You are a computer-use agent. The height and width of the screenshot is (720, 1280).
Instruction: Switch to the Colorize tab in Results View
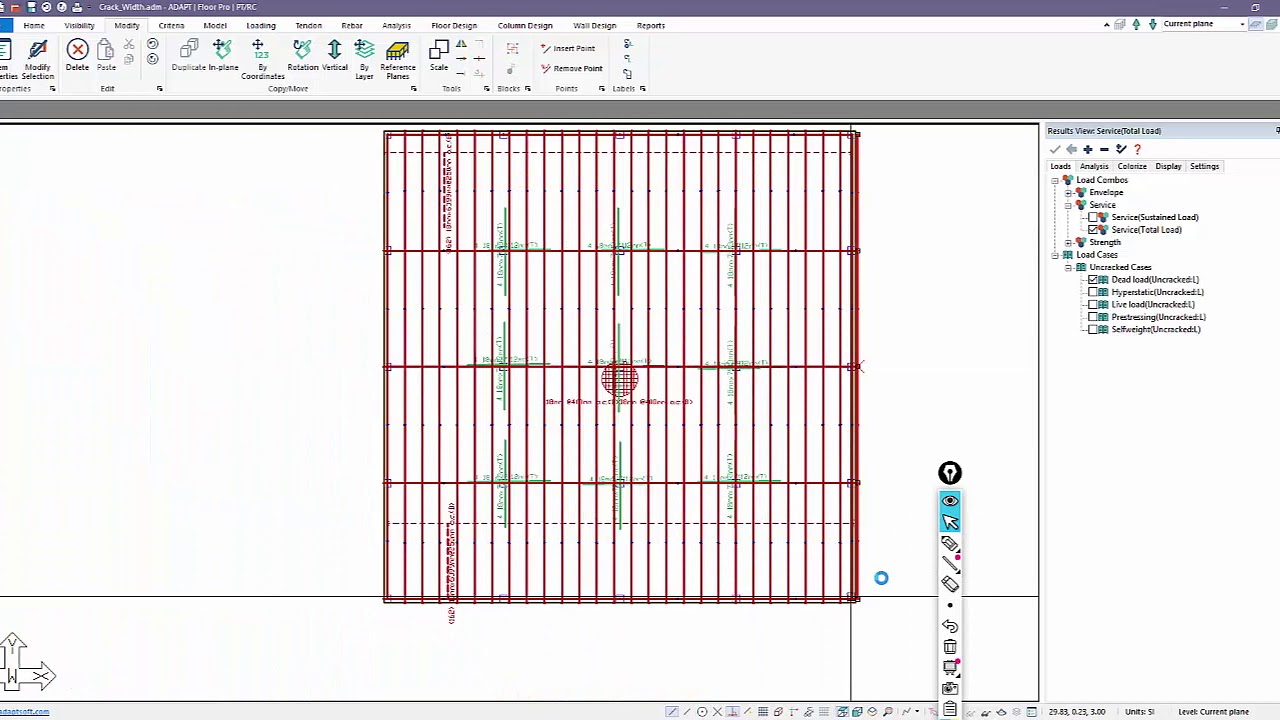pyautogui.click(x=1132, y=166)
